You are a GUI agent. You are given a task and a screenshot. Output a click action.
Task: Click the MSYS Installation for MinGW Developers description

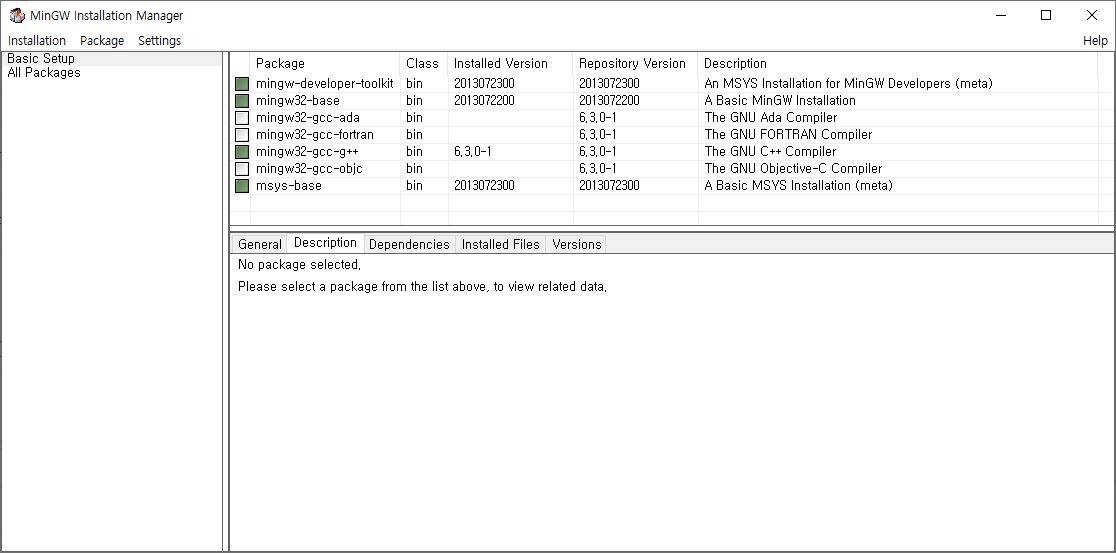848,84
